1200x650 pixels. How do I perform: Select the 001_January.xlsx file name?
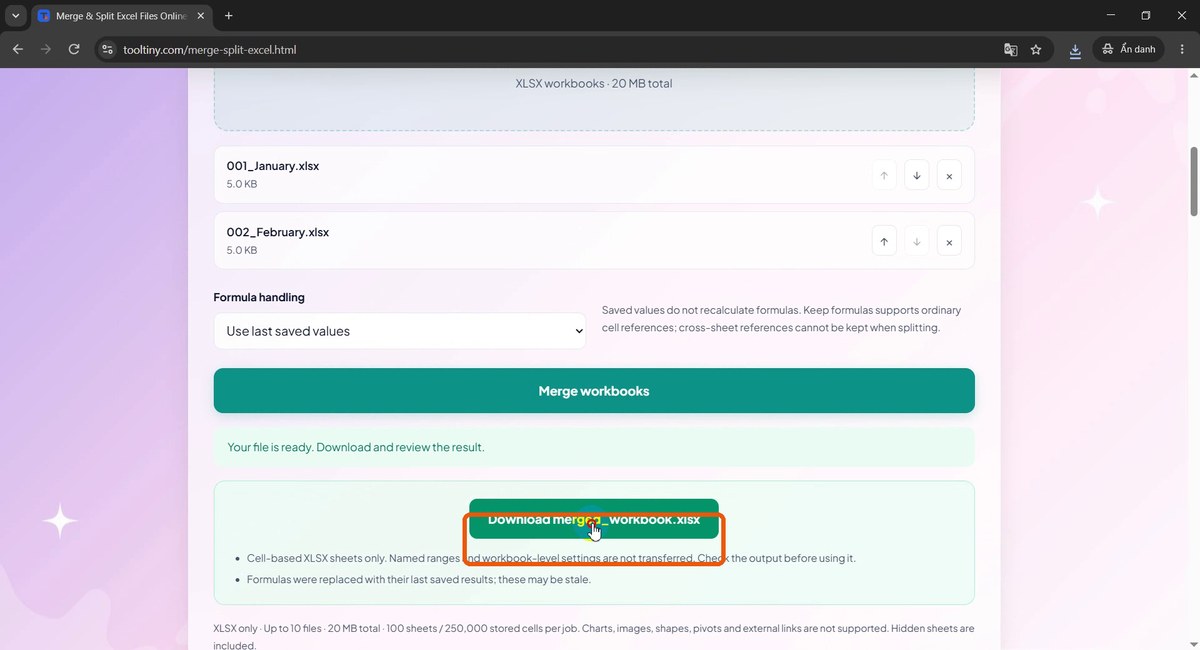coord(273,166)
